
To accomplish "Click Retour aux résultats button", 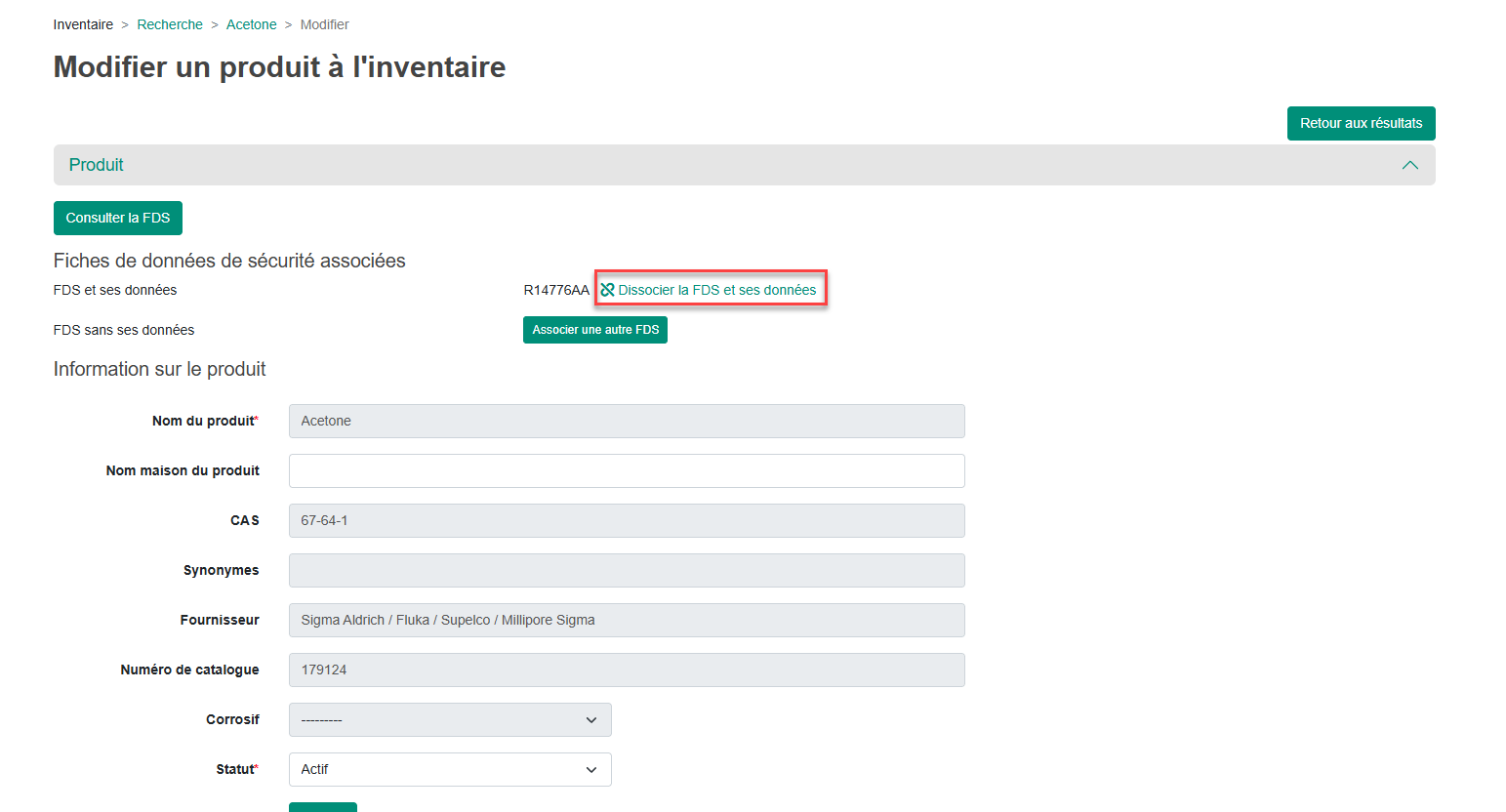I will [1361, 123].
